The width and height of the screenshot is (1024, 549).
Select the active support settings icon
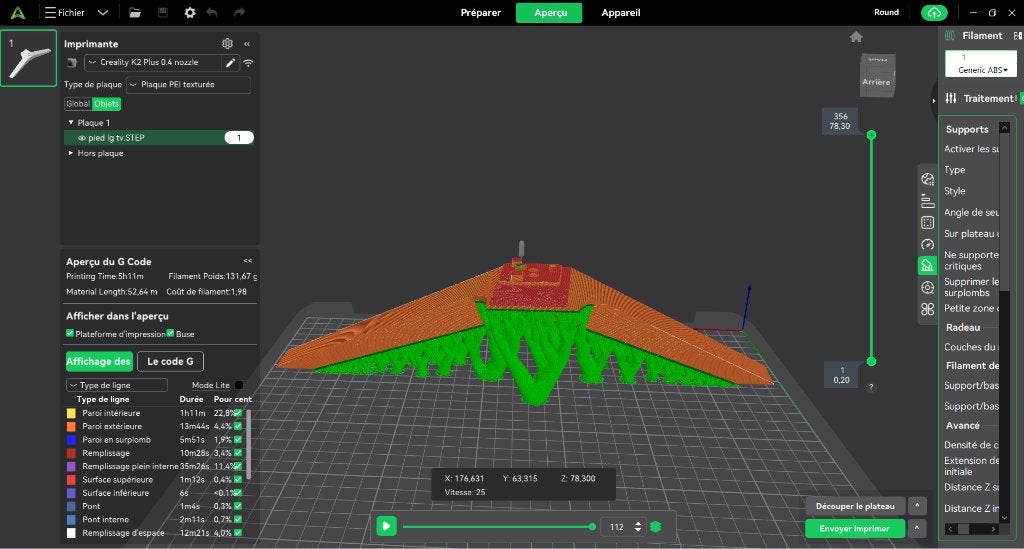point(927,265)
